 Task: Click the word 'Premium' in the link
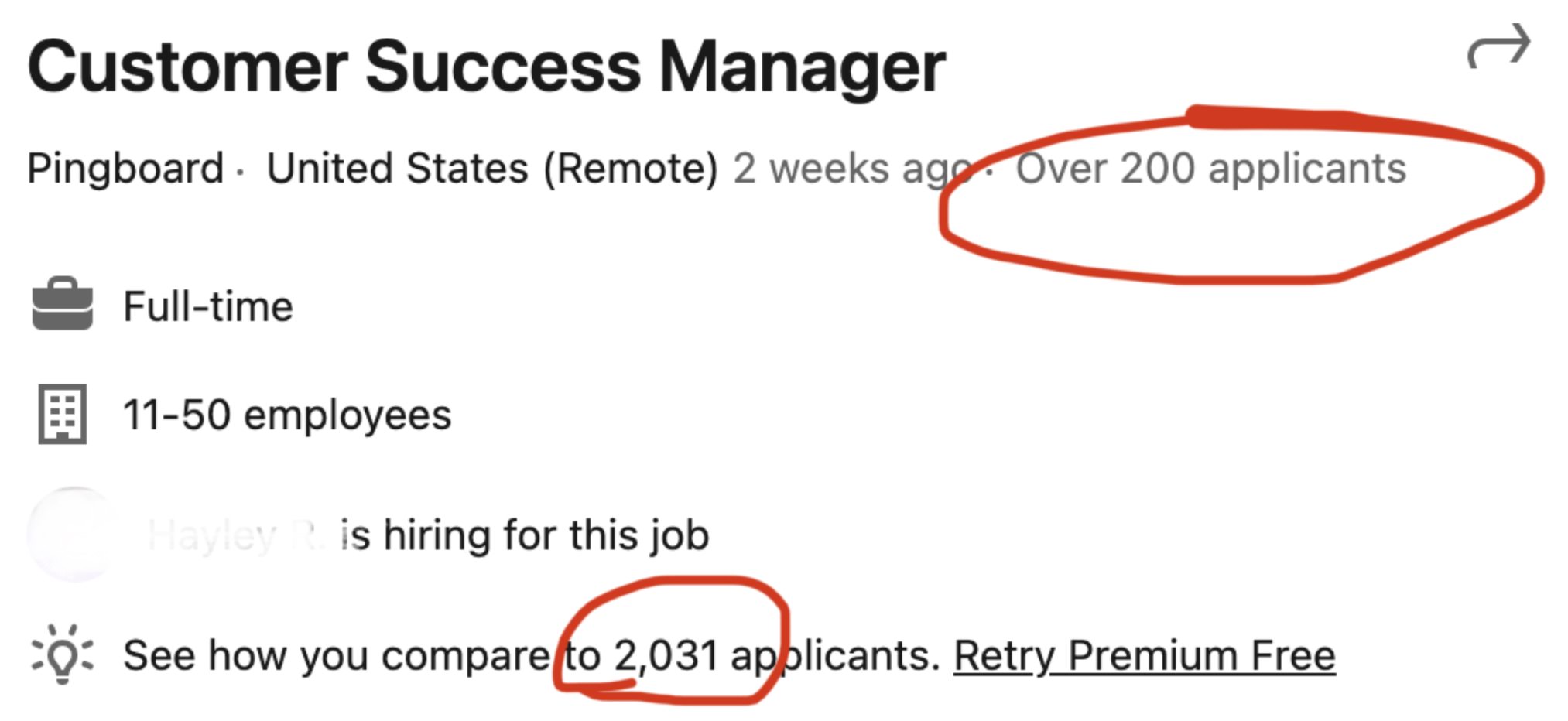point(1153,656)
